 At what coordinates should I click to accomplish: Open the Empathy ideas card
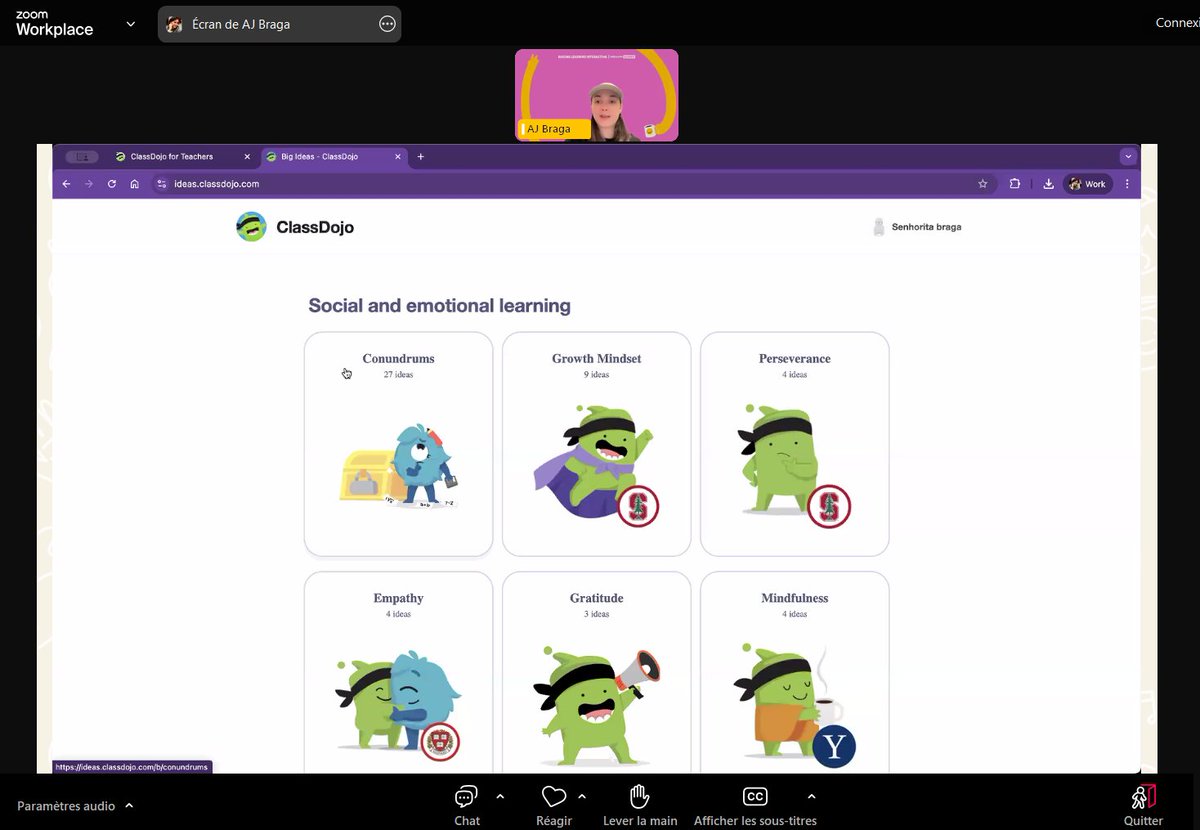click(398, 672)
